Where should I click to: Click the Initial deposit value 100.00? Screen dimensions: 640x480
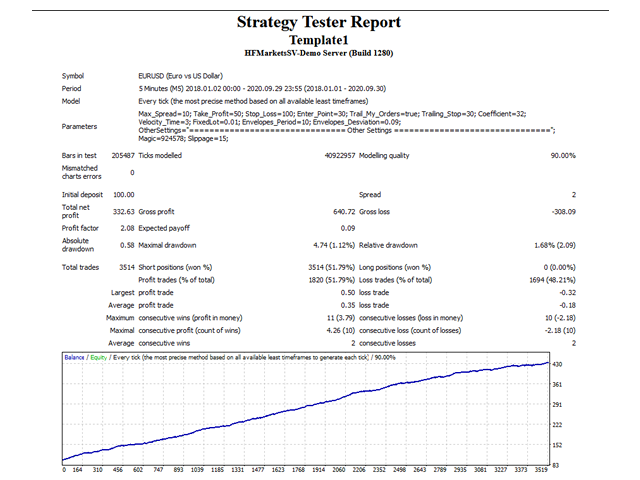(x=122, y=195)
